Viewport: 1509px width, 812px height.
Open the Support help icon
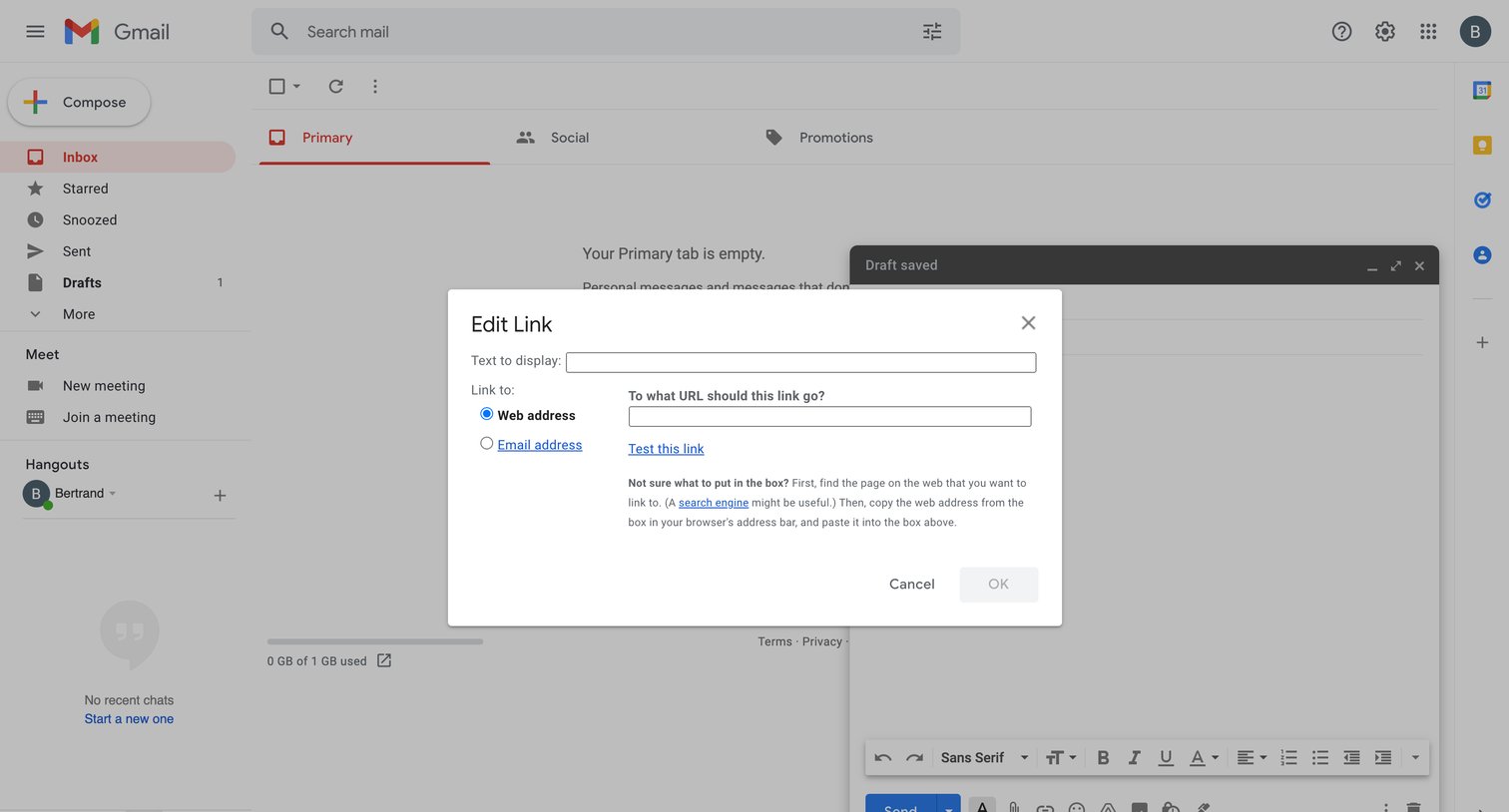(x=1341, y=31)
